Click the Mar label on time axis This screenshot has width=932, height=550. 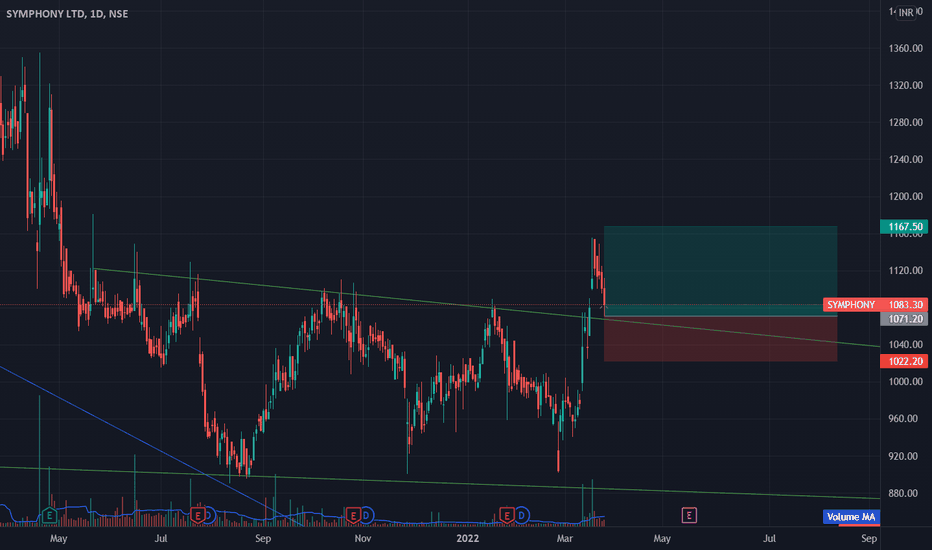[565, 539]
